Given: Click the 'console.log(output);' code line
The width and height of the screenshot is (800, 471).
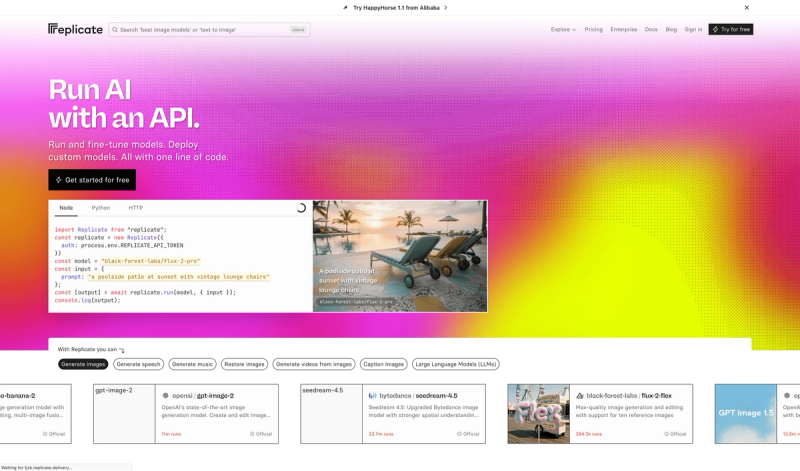Looking at the screenshot, I should tap(88, 300).
